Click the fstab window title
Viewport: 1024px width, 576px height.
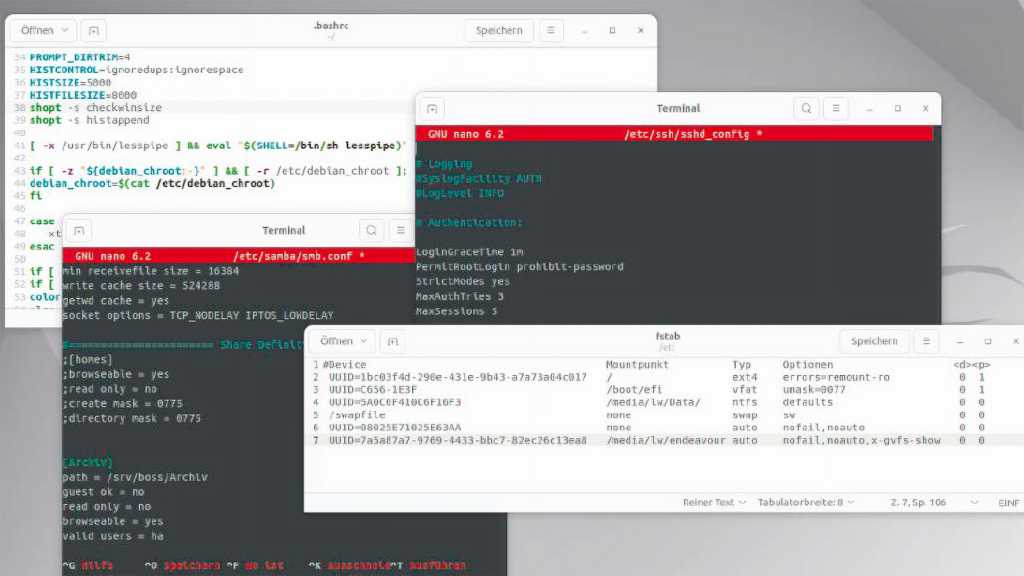(x=667, y=336)
